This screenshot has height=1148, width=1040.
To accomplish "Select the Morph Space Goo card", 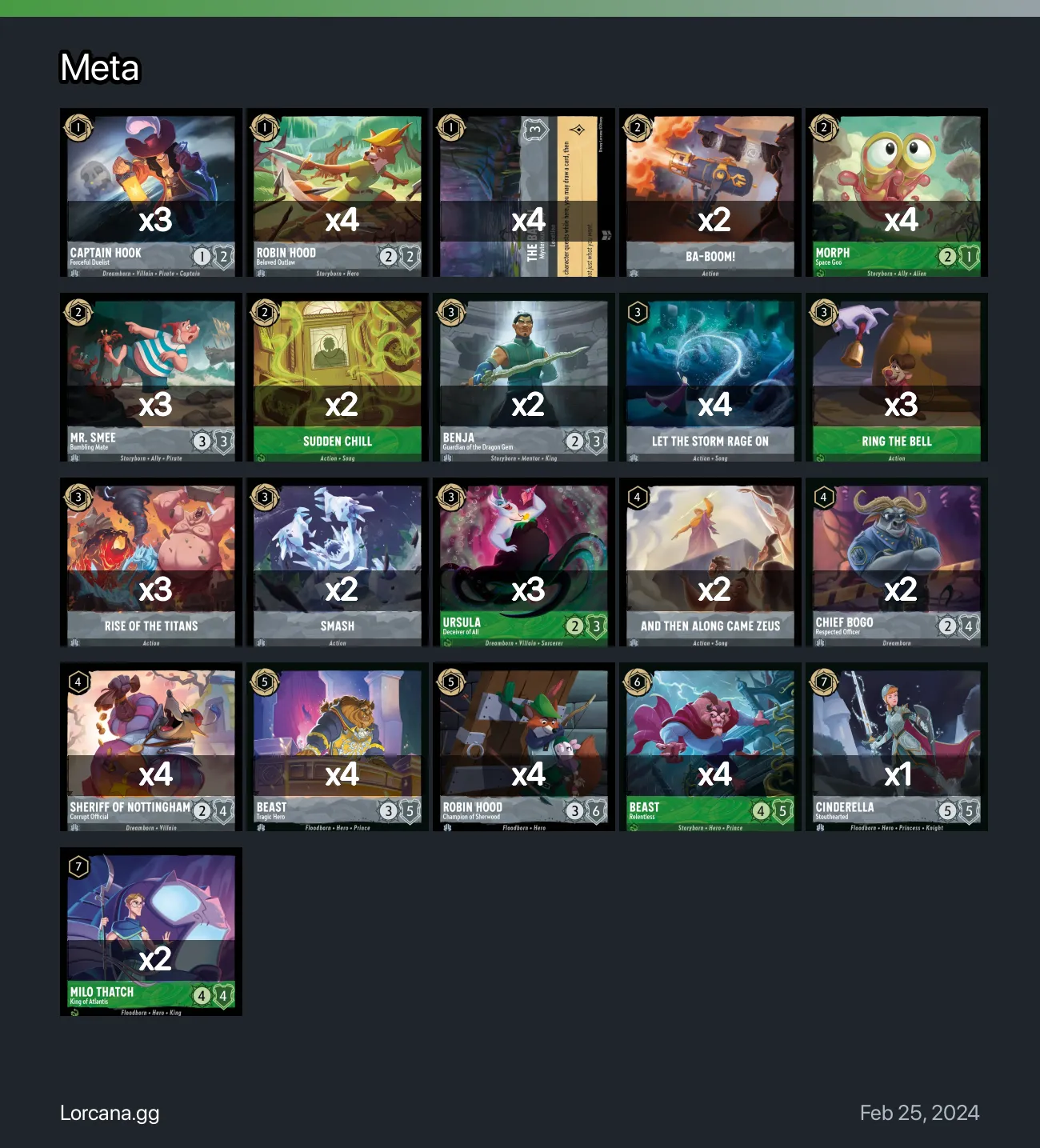I will pos(897,193).
